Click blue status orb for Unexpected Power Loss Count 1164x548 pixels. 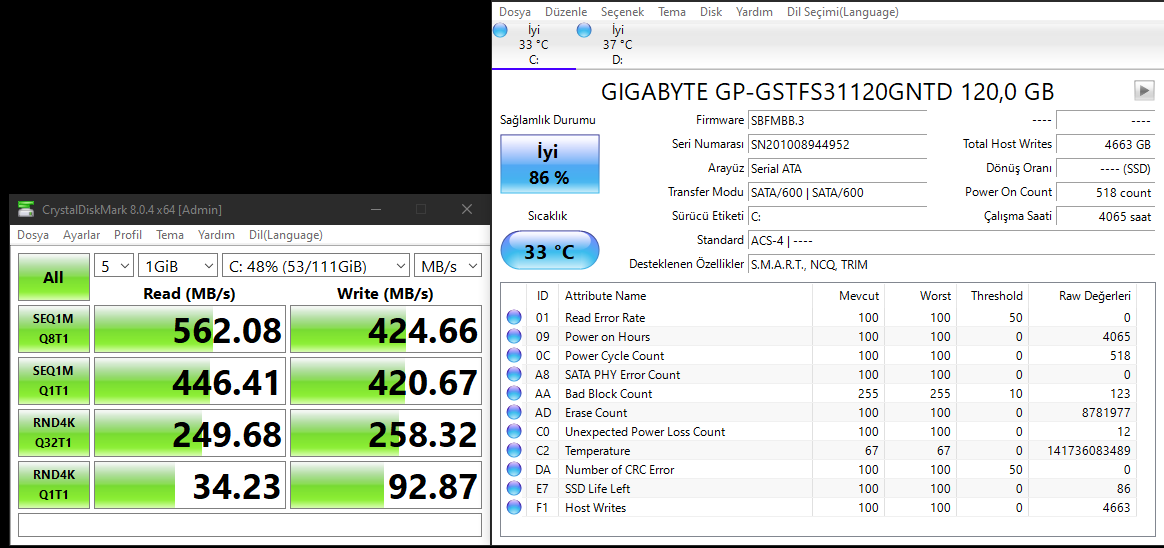(514, 431)
